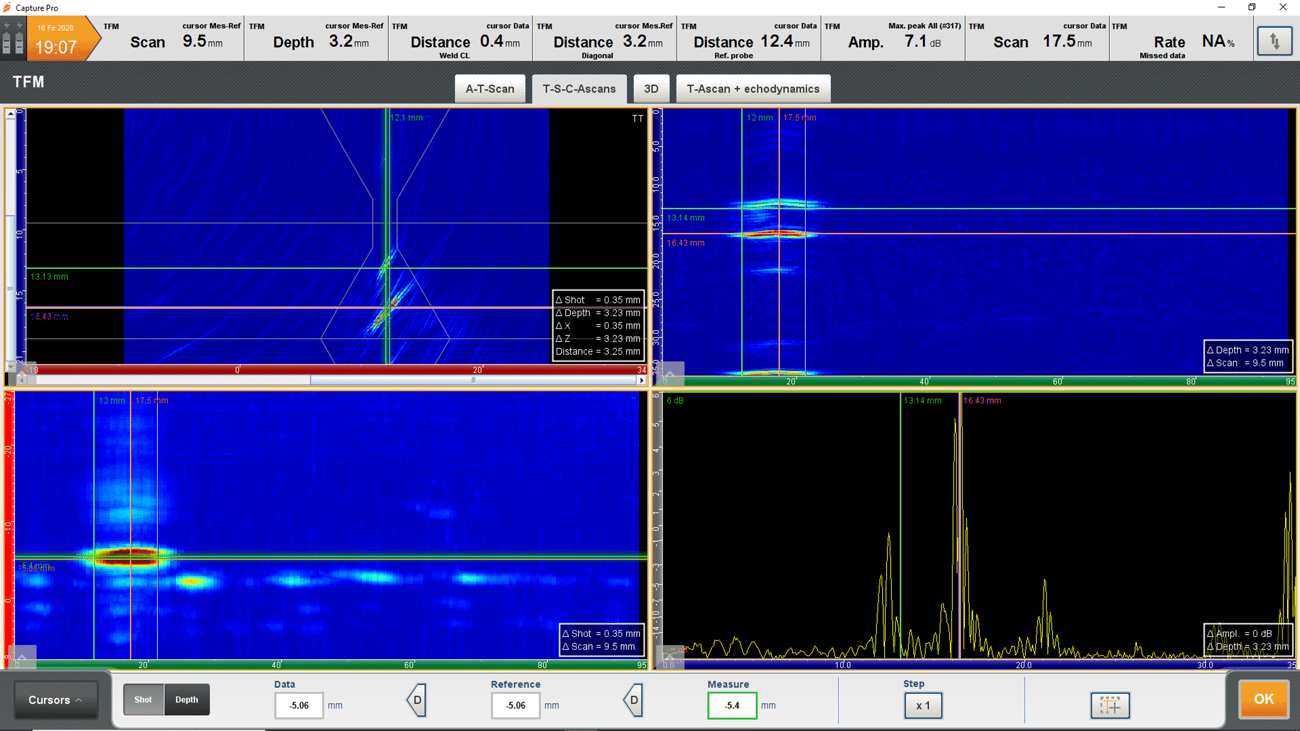
Task: Click the Measure value input field
Action: (732, 705)
